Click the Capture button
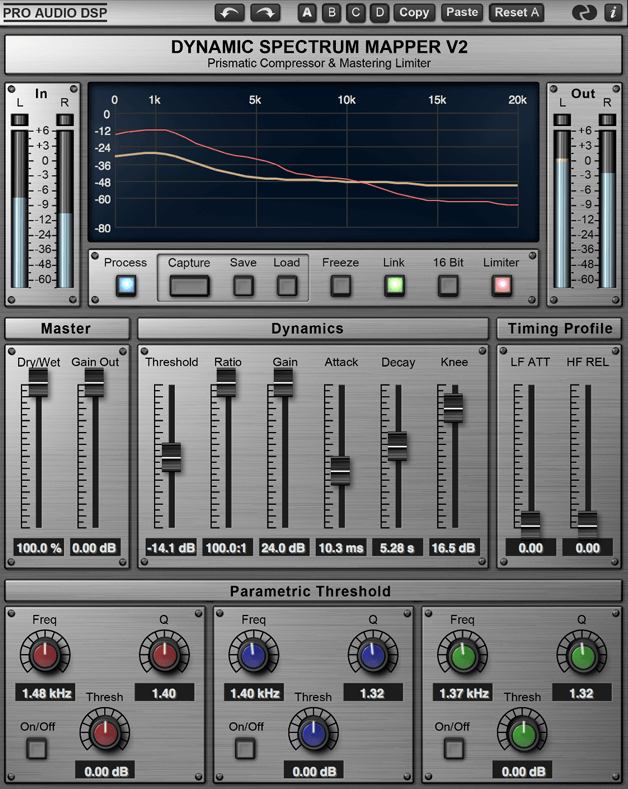628x789 pixels. click(189, 286)
